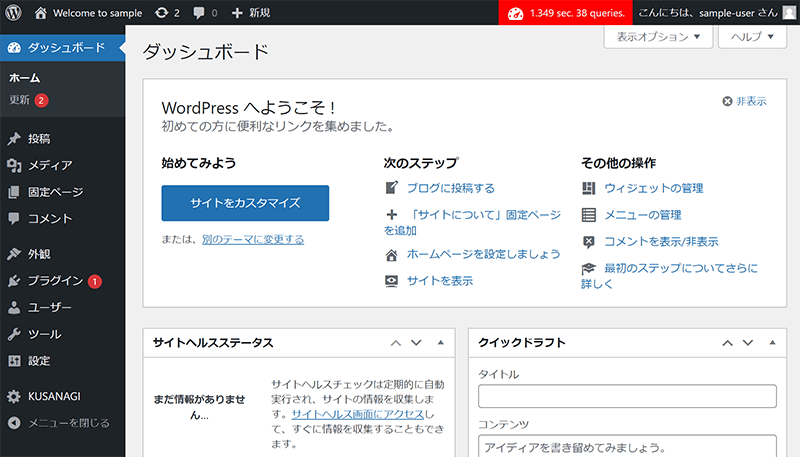Open the ブログに投稿する link
This screenshot has width=800, height=457.
(x=450, y=188)
